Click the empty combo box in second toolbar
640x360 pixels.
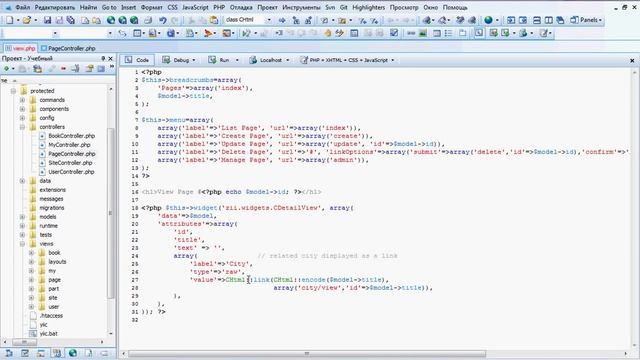pos(30,33)
